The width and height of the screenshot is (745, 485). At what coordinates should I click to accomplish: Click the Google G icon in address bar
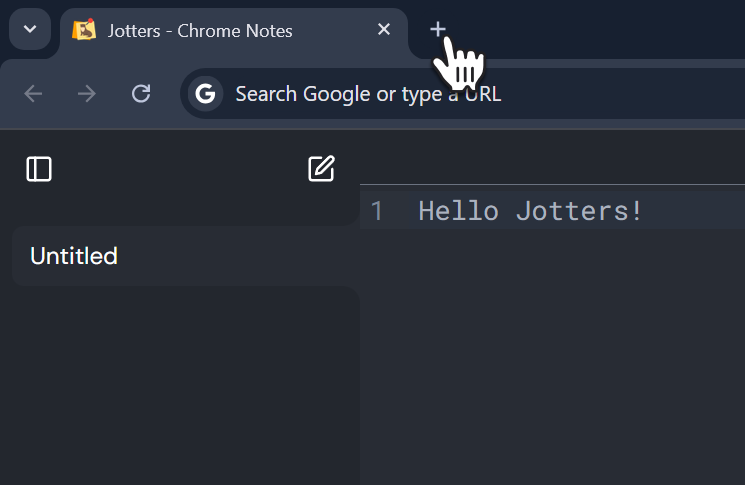pos(206,94)
